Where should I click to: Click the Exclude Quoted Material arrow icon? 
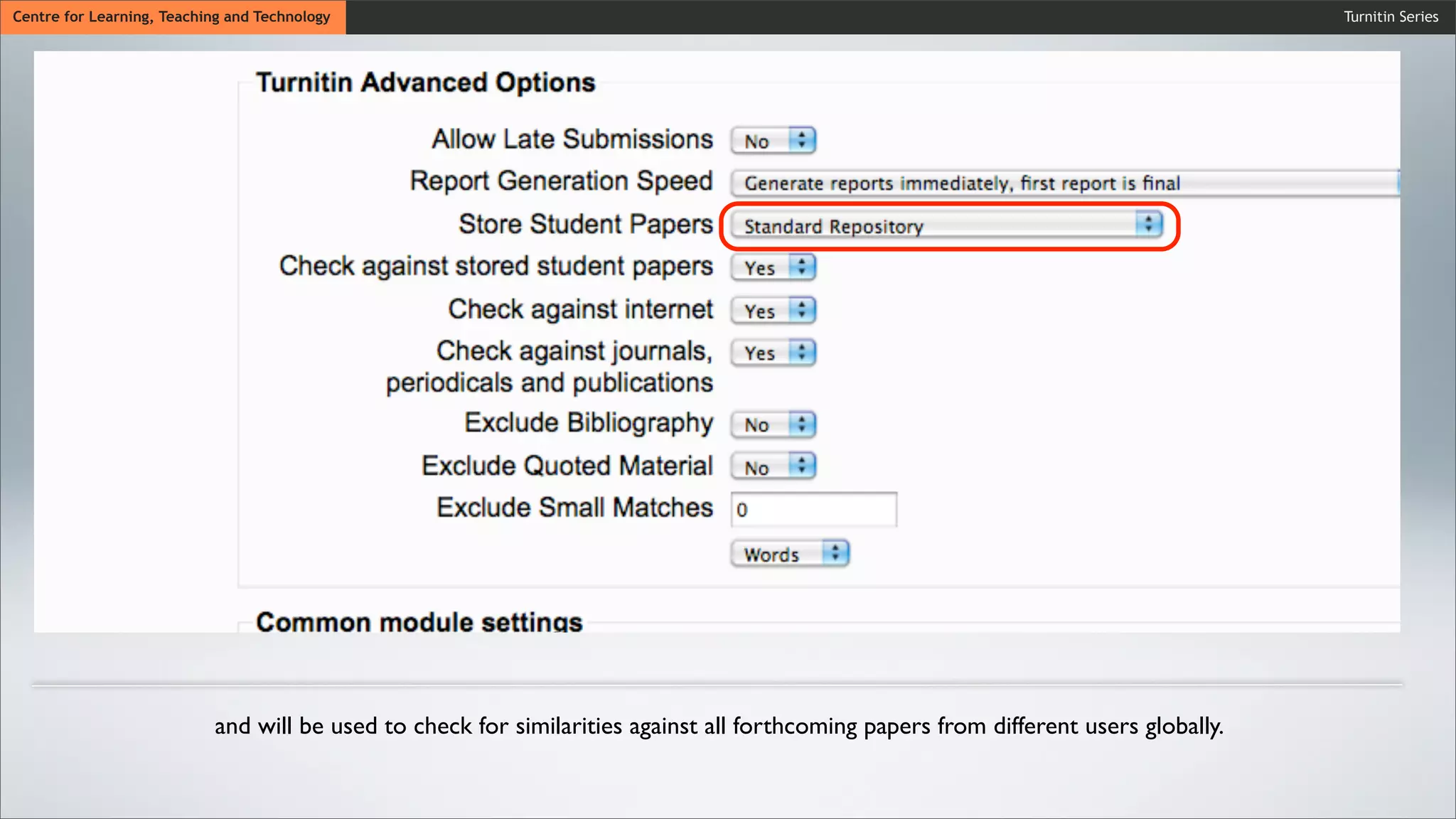point(802,466)
